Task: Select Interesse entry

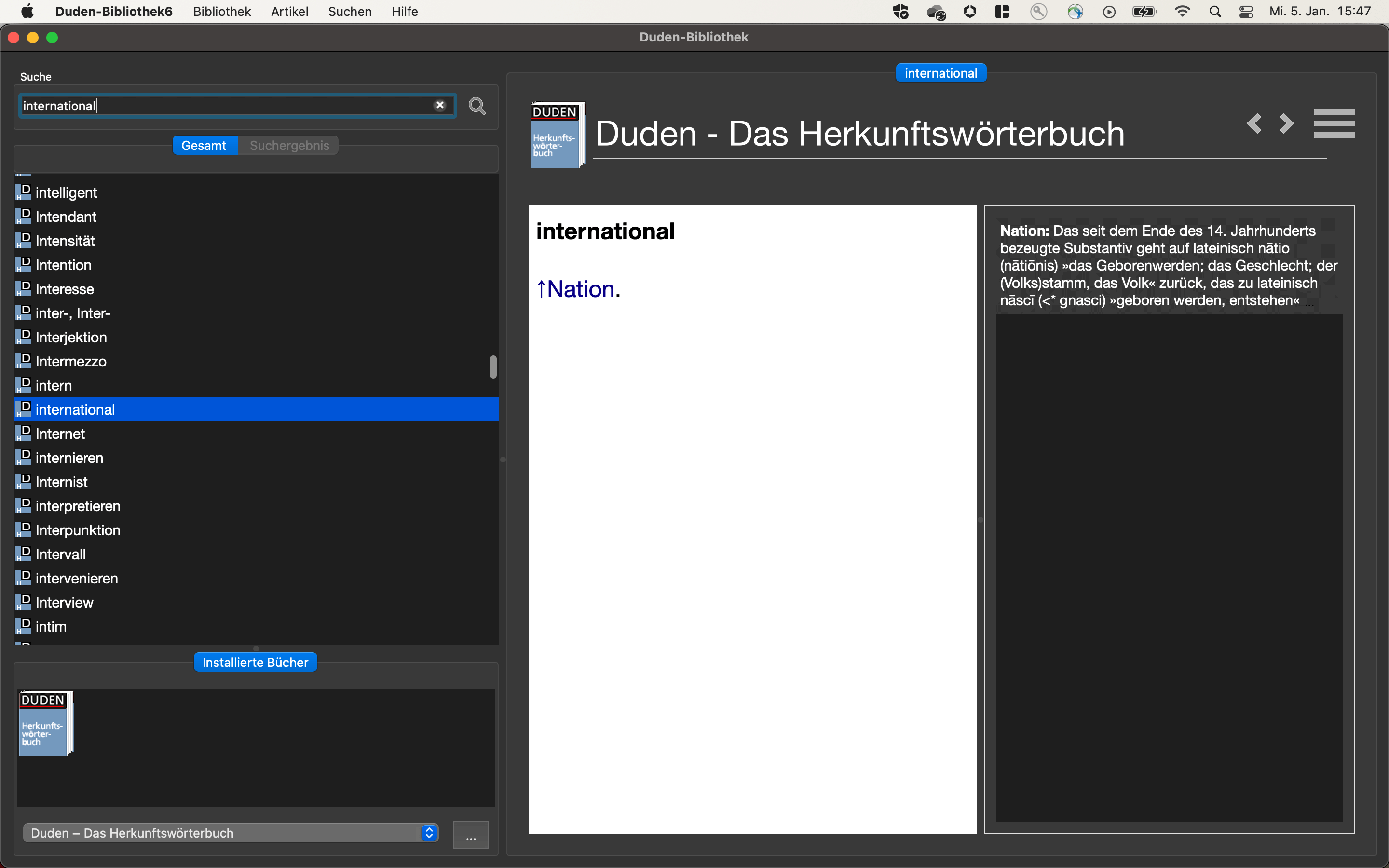Action: coord(256,289)
